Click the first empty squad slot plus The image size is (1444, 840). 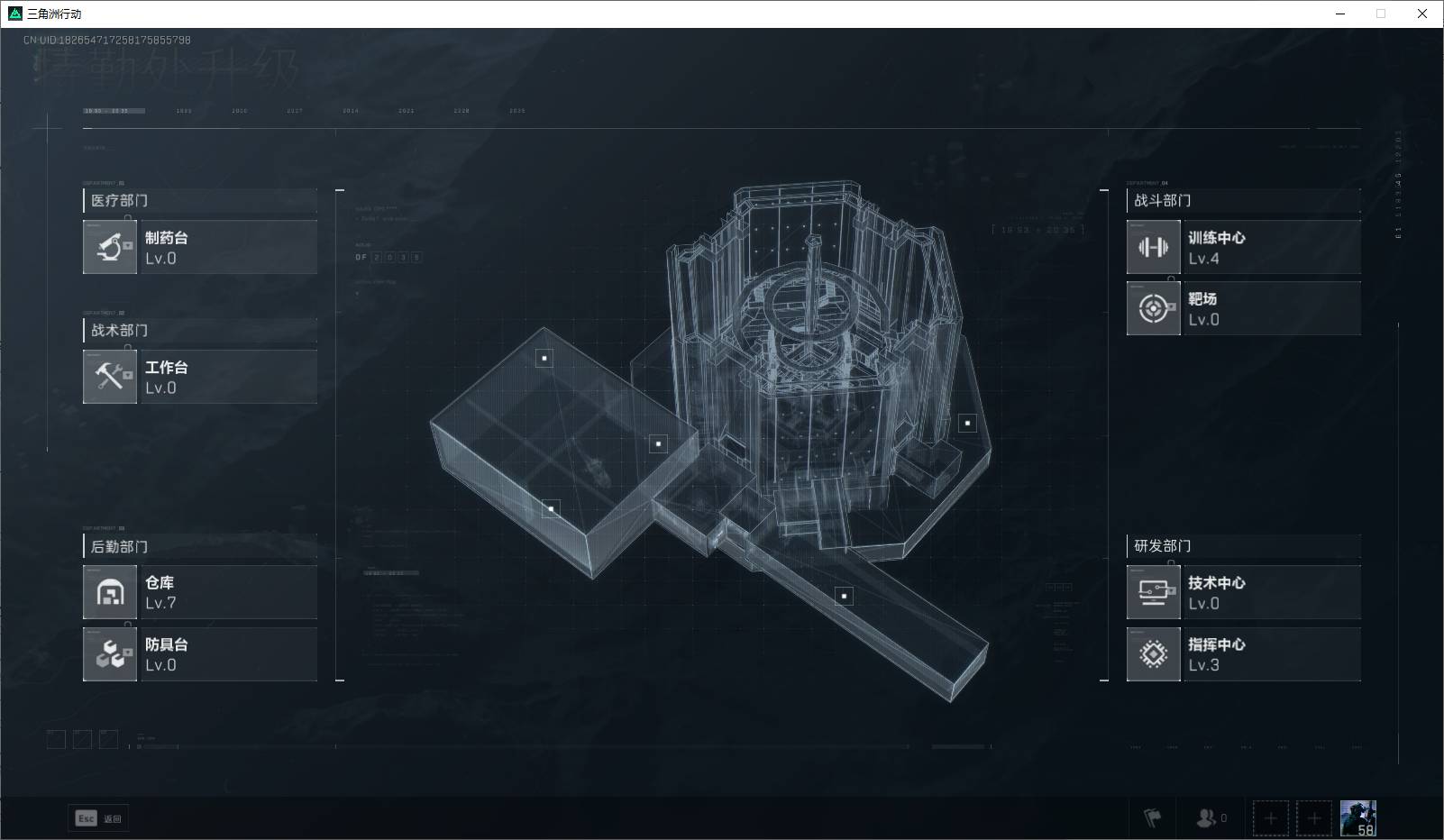1271,818
